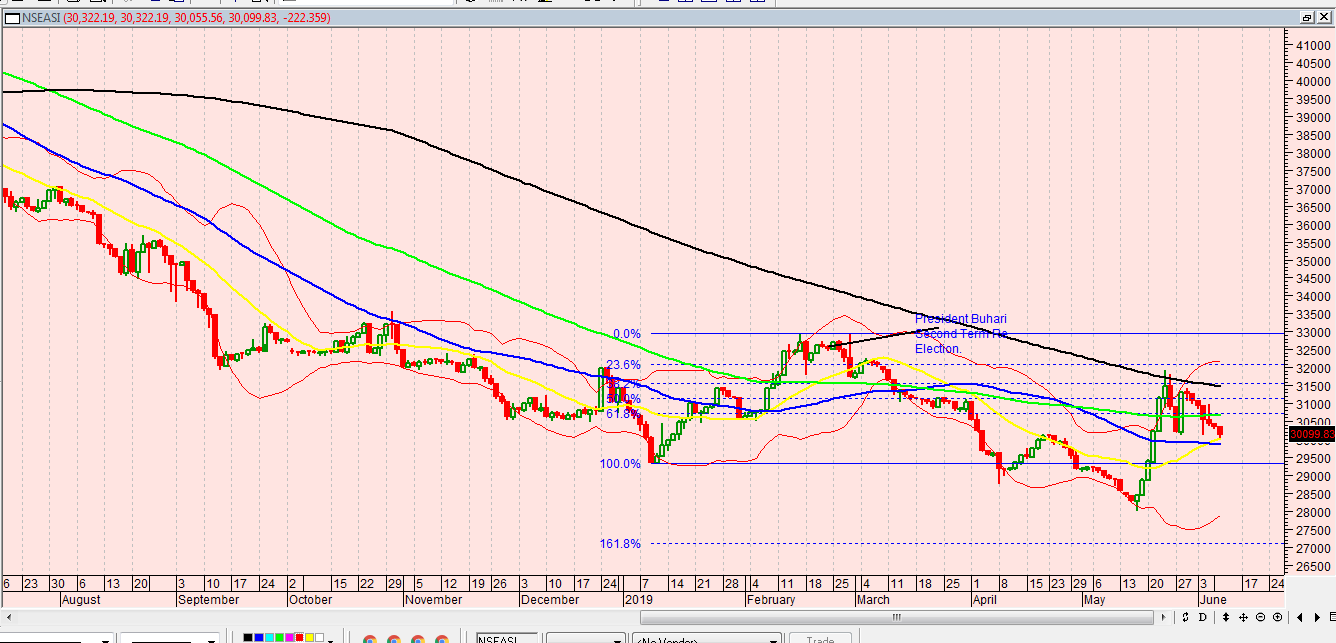Close the NSEASI chart window

[x=1324, y=17]
